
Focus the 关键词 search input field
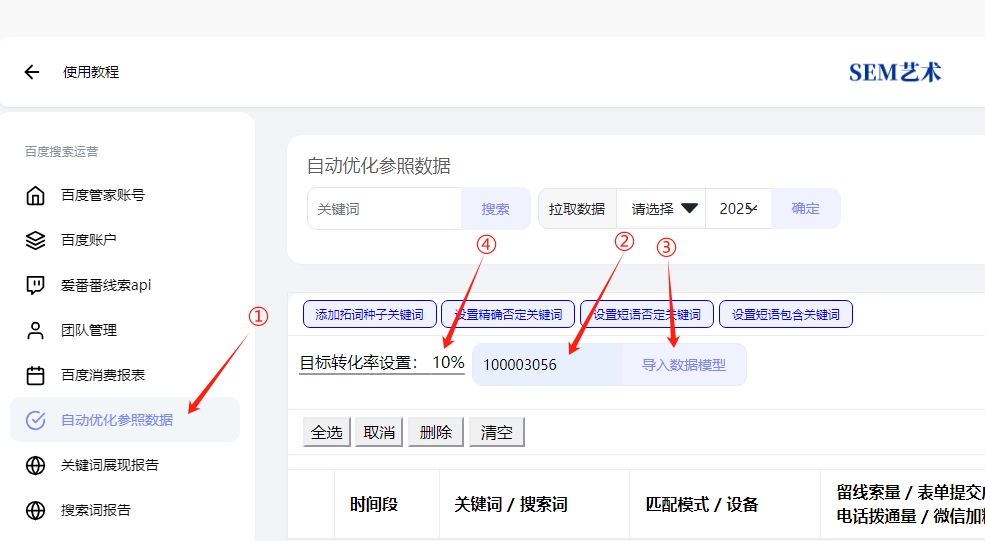click(384, 209)
